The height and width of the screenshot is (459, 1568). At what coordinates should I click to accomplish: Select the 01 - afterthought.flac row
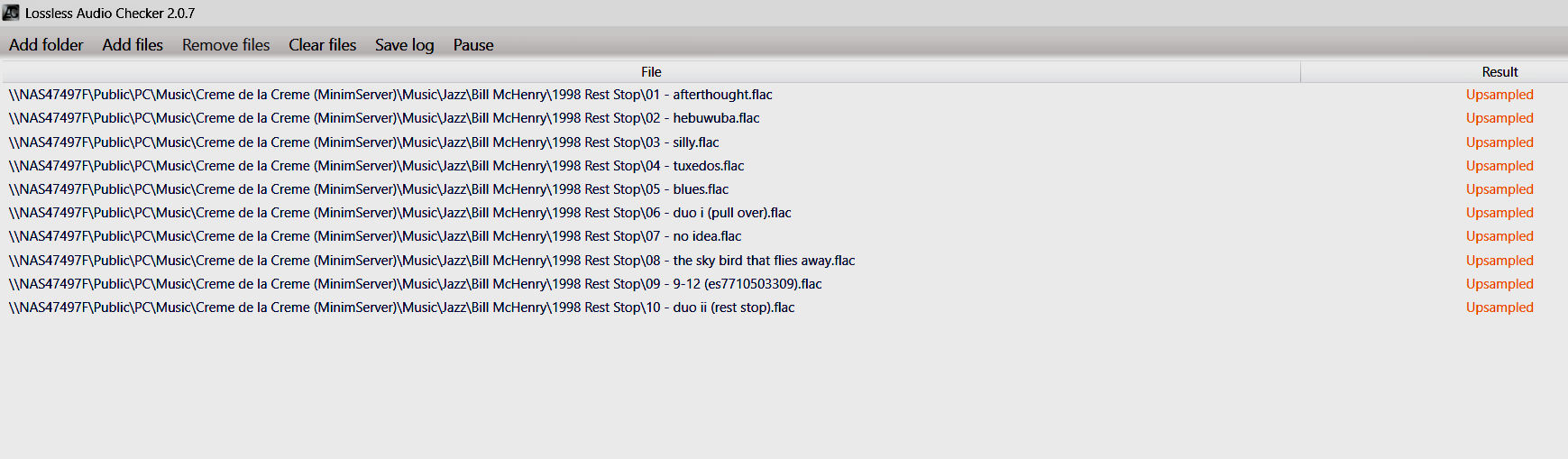click(784, 95)
